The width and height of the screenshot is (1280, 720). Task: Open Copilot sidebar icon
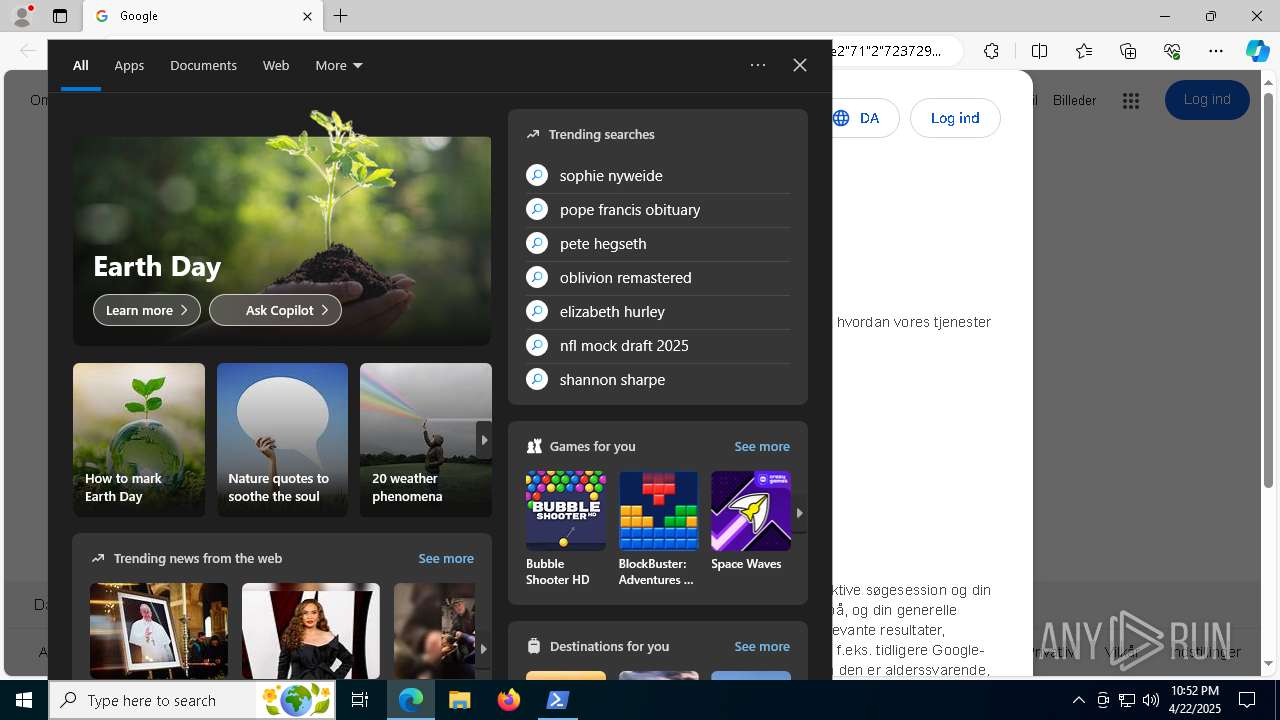click(1257, 51)
